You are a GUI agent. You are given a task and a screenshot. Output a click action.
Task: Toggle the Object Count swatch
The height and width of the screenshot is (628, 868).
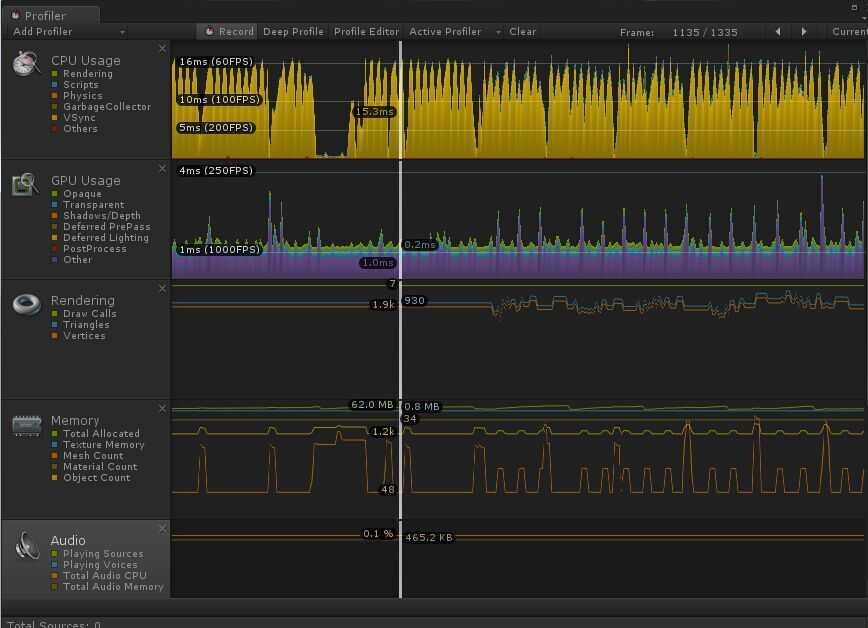pyautogui.click(x=55, y=477)
